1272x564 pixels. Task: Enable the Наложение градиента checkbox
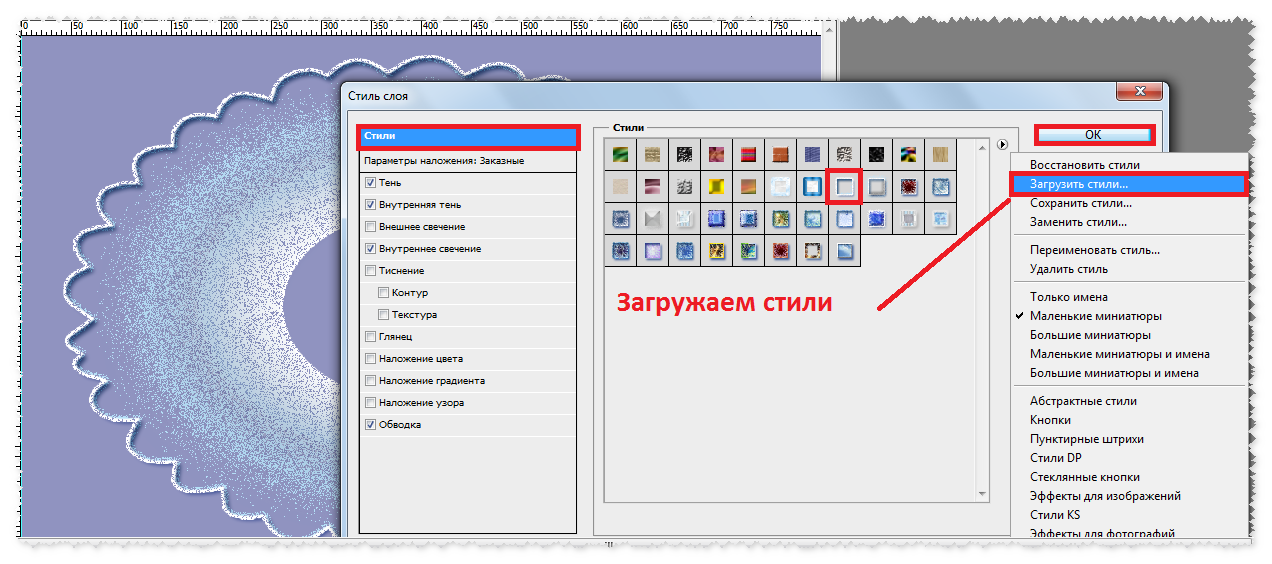[x=371, y=381]
